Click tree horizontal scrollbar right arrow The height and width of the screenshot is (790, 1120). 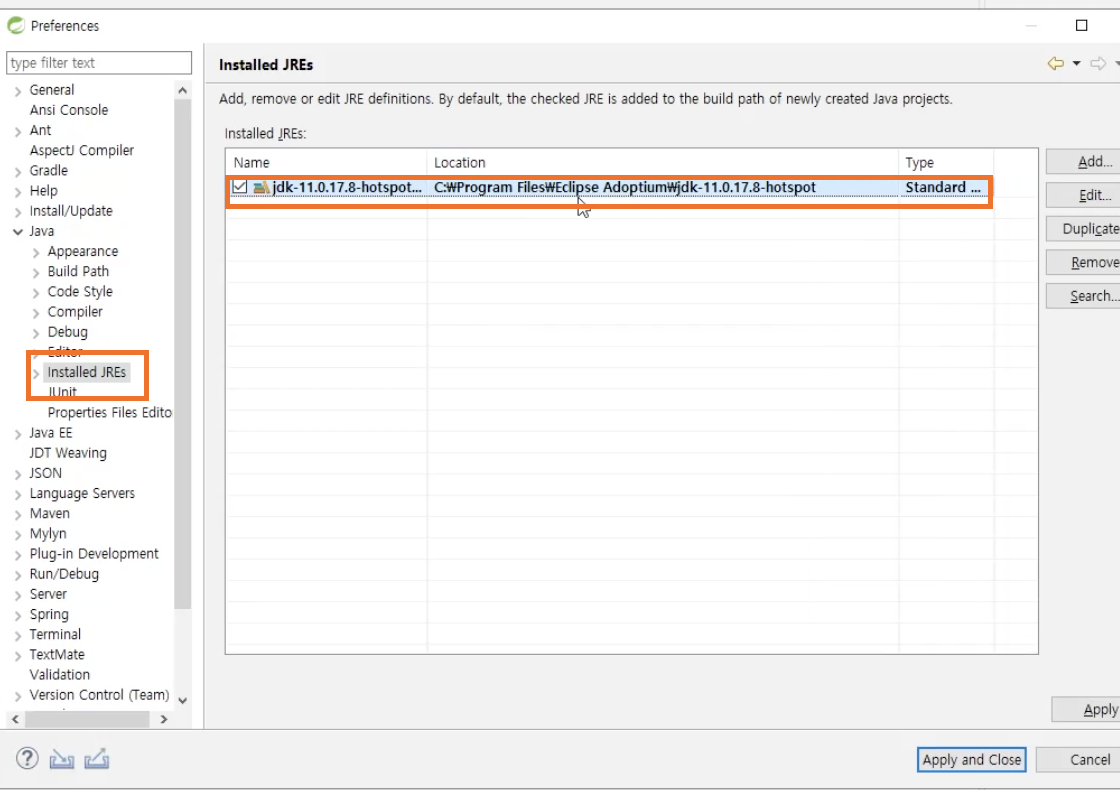[164, 719]
